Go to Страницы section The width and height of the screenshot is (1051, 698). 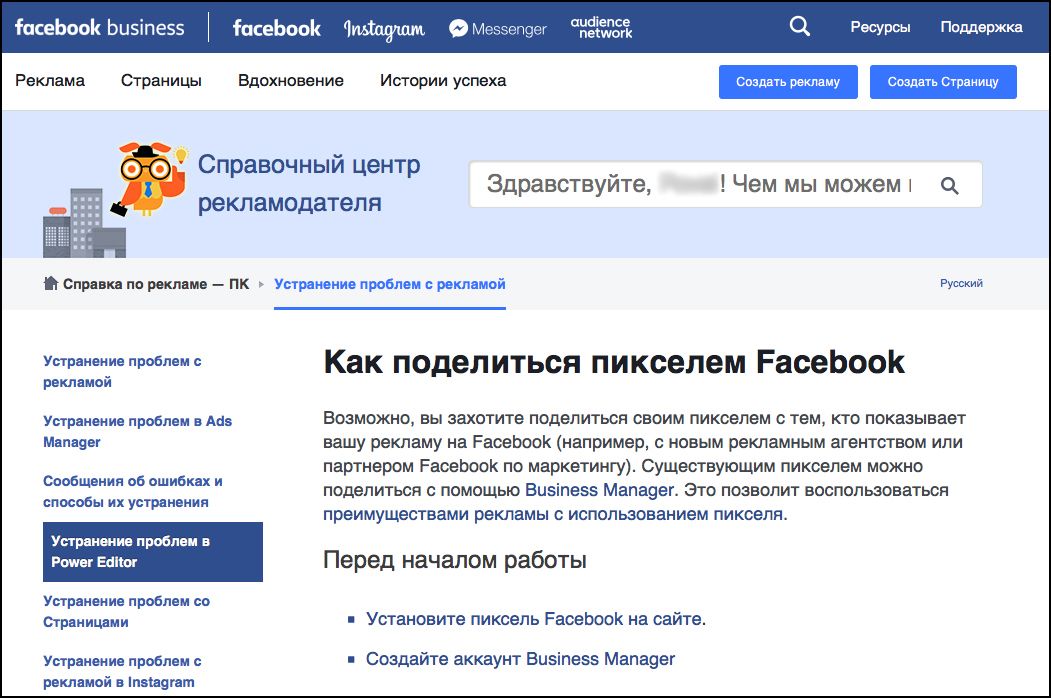161,80
